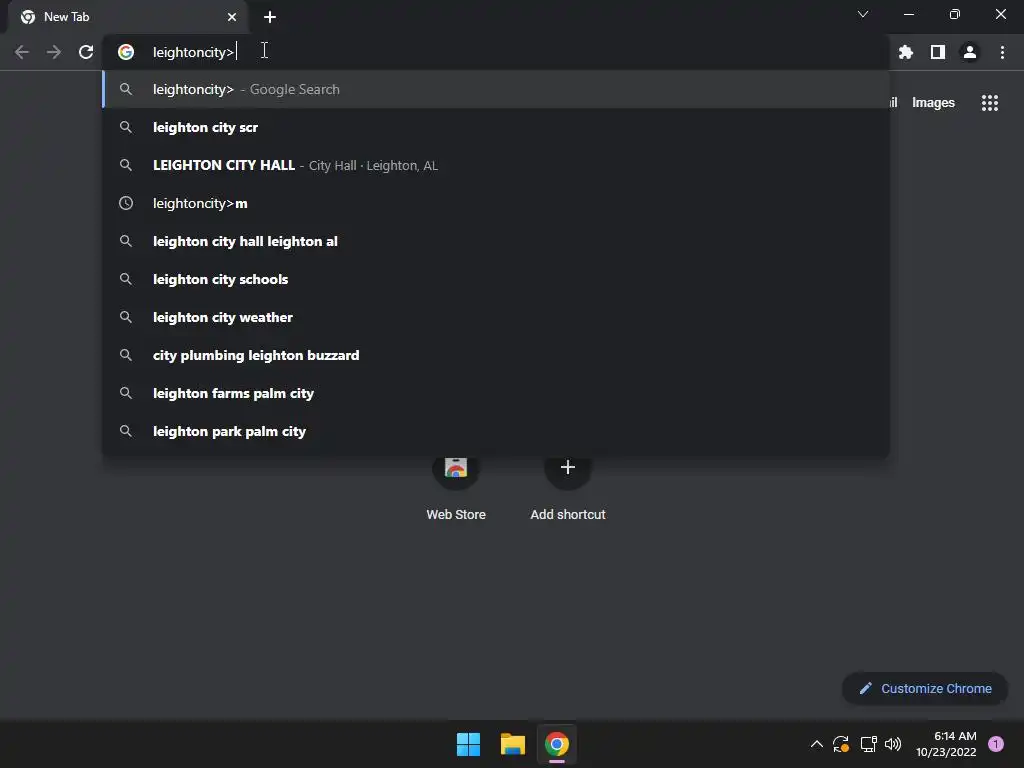This screenshot has width=1024, height=768.
Task: Select history suggestion 'leightoncity>m'
Action: [496, 203]
